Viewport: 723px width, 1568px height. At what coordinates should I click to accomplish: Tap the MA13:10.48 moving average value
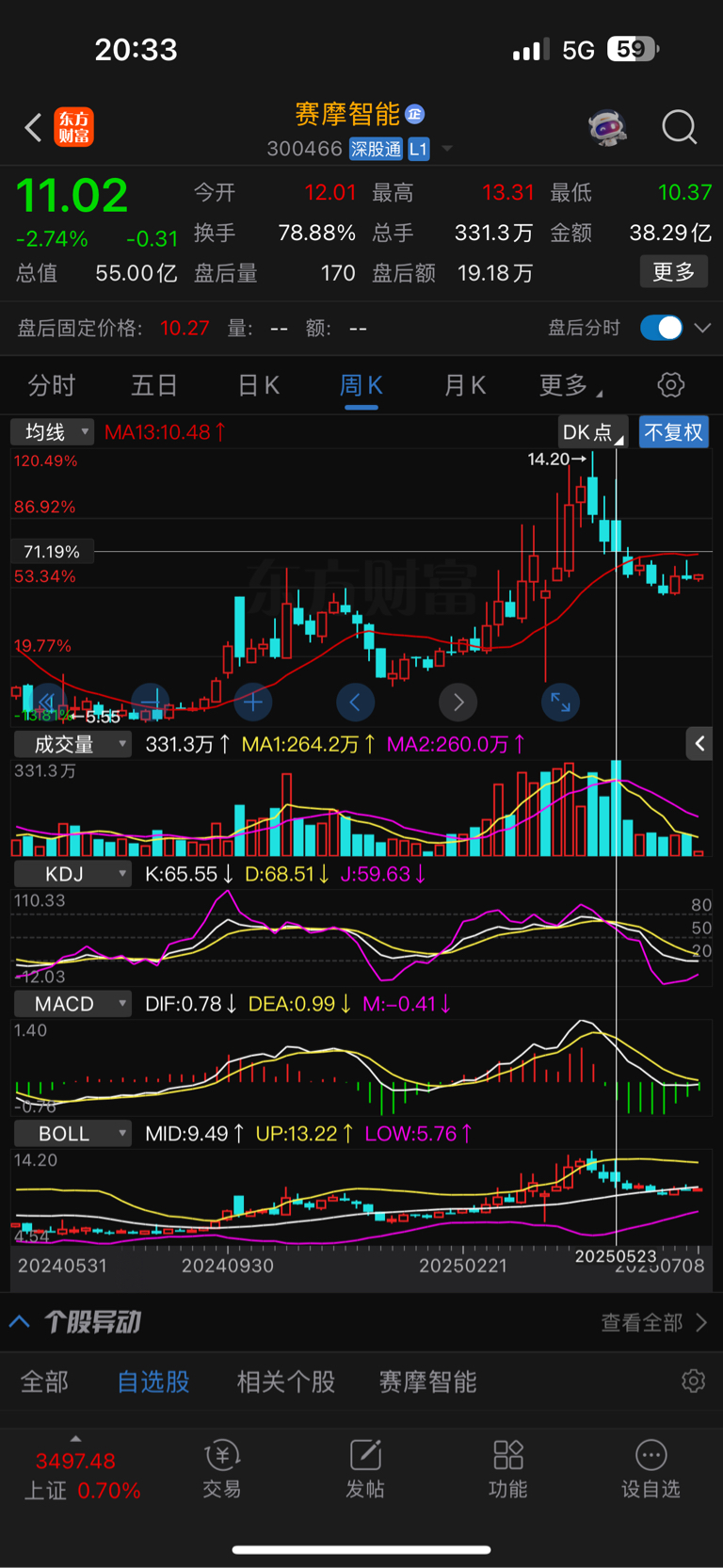click(x=165, y=432)
